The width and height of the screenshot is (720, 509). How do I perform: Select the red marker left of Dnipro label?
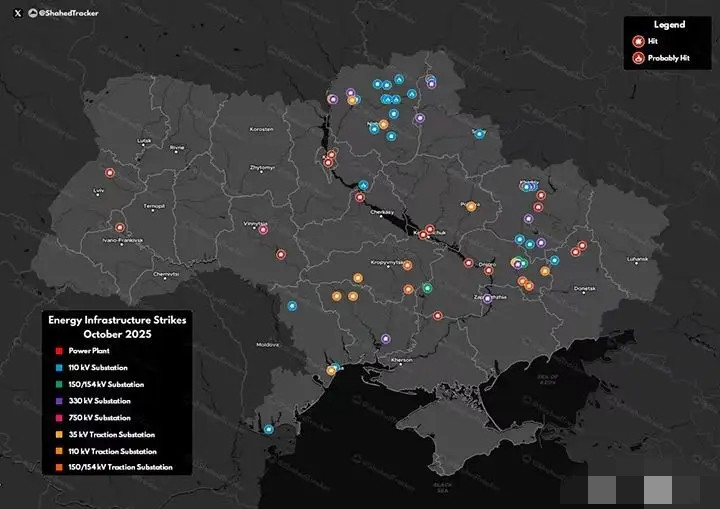coord(468,263)
